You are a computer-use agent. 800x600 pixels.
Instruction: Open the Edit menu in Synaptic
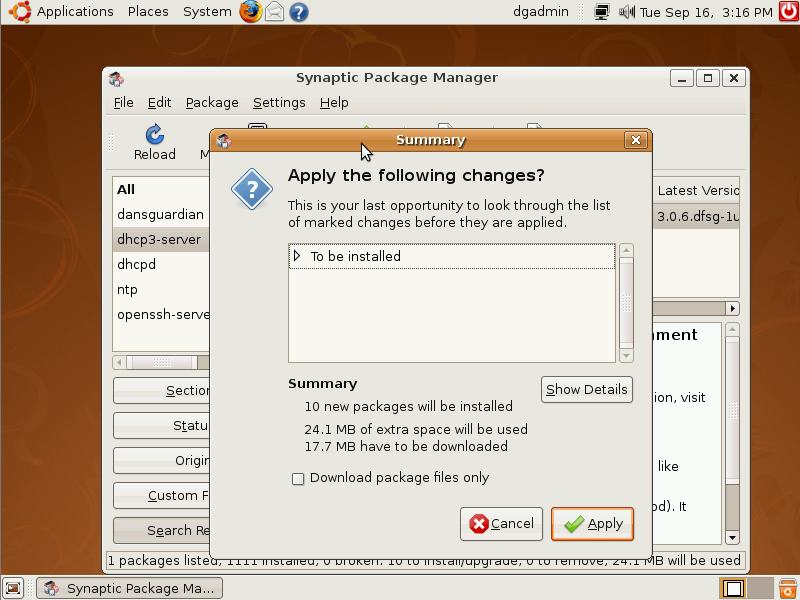pos(159,103)
